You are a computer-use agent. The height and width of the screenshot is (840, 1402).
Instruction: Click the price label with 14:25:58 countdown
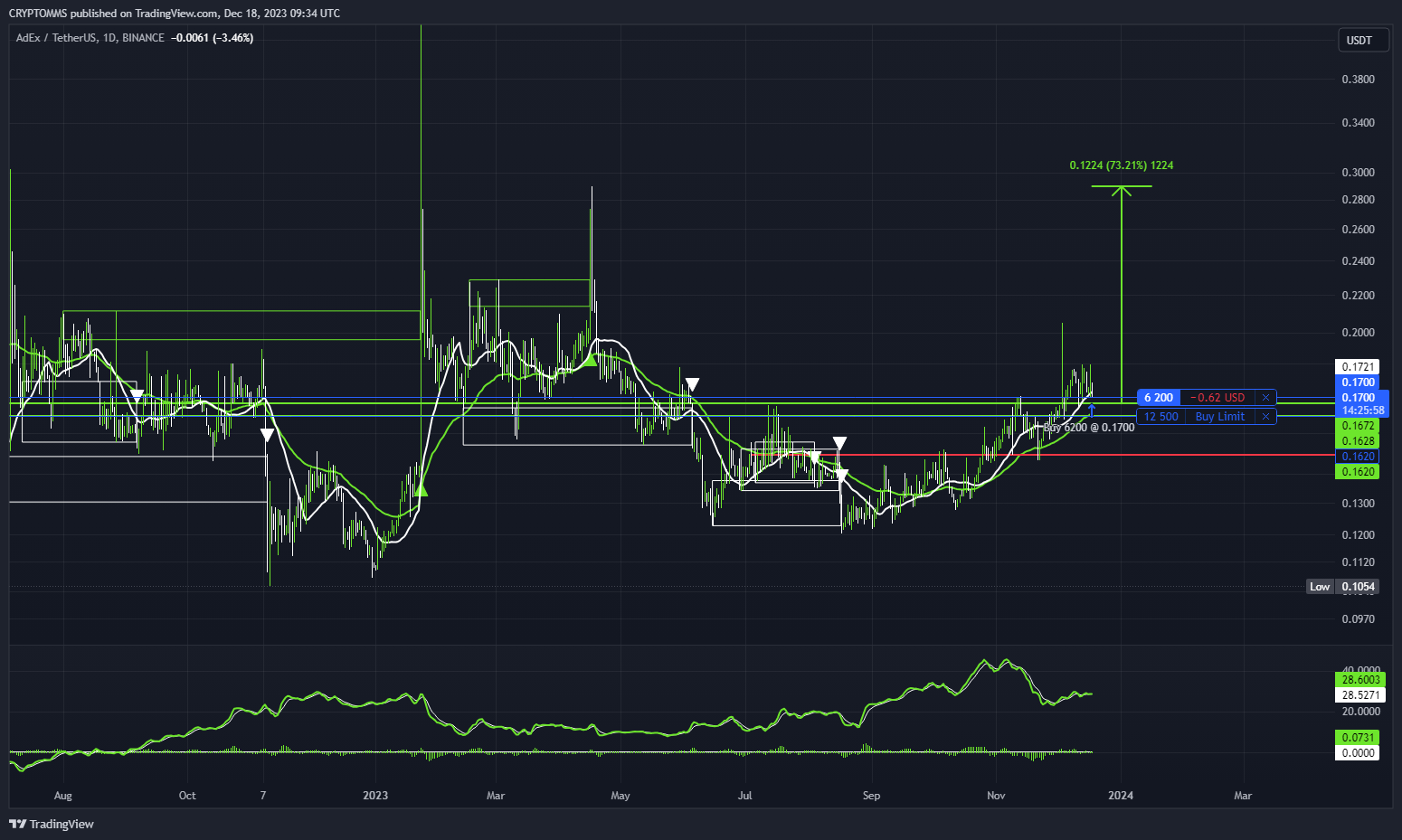[x=1362, y=403]
